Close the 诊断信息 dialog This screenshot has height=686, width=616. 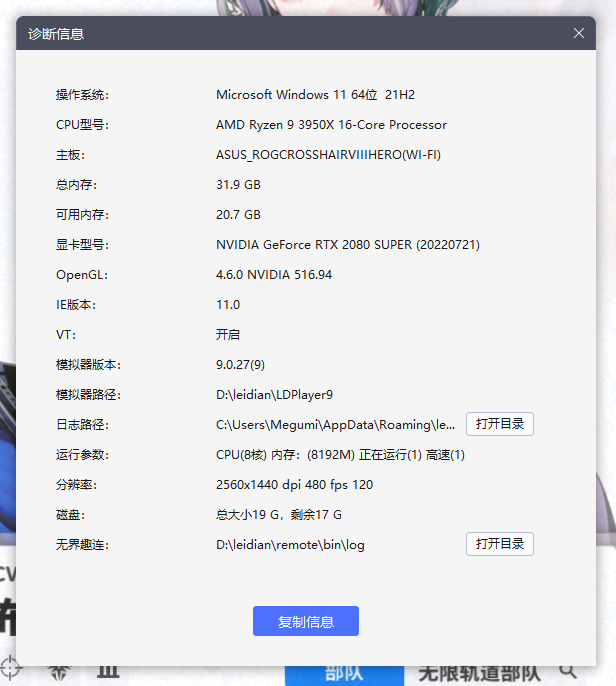click(x=578, y=33)
